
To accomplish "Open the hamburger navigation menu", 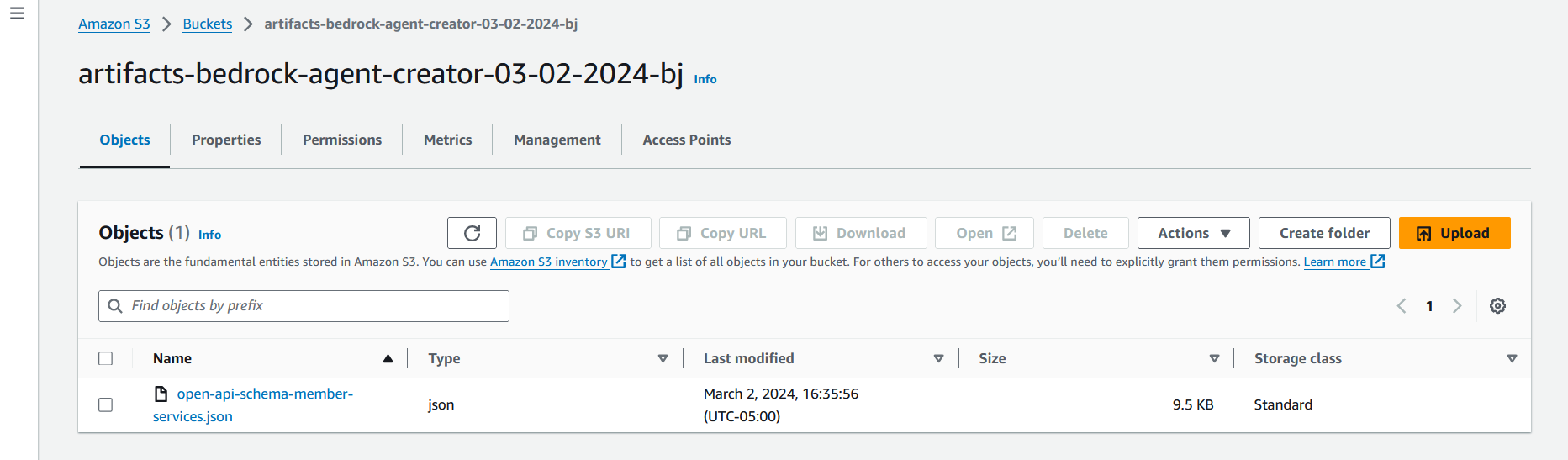I will (17, 13).
